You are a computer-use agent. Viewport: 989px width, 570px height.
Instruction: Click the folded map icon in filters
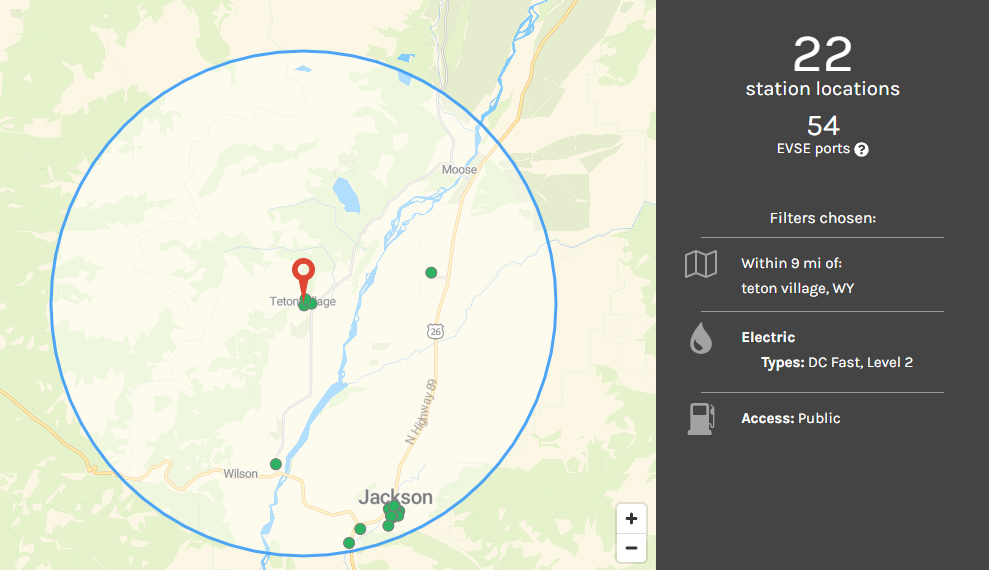tap(701, 264)
